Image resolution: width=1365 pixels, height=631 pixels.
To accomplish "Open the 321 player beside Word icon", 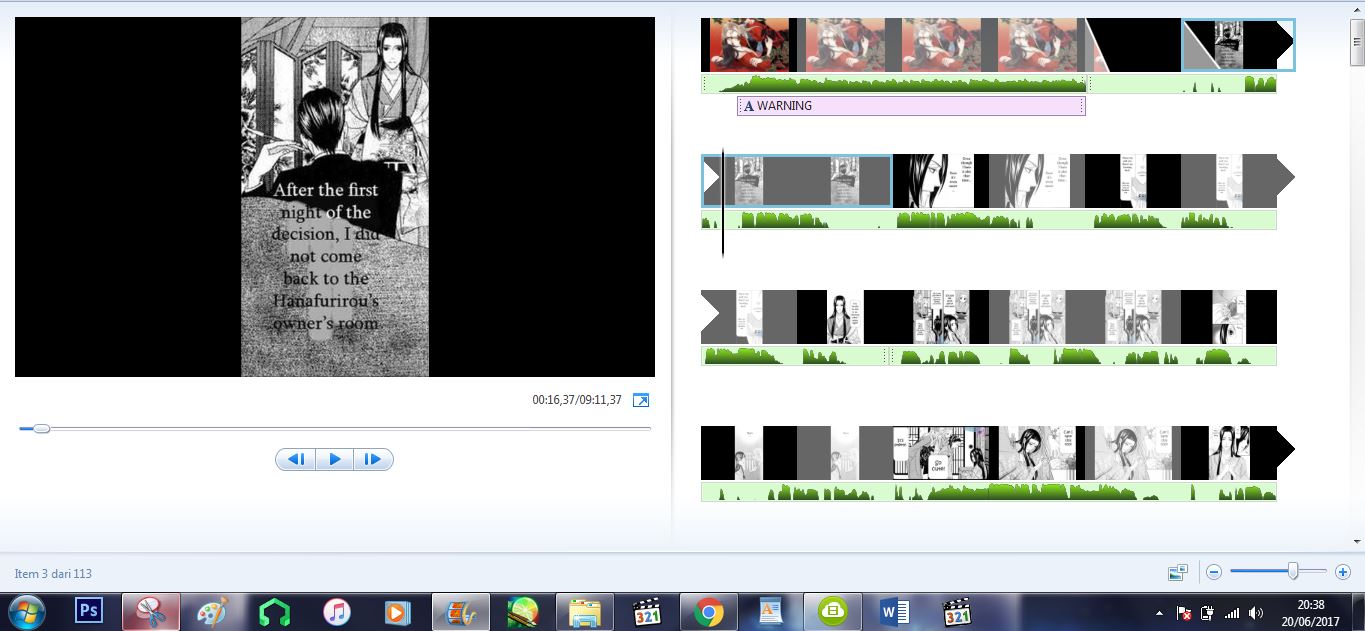I will pos(957,611).
